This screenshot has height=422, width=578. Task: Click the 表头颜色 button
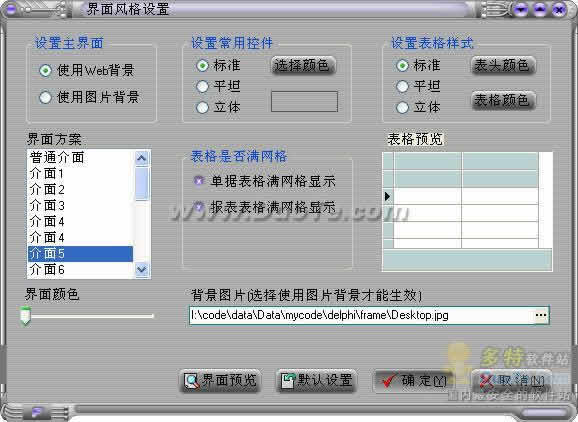point(503,66)
